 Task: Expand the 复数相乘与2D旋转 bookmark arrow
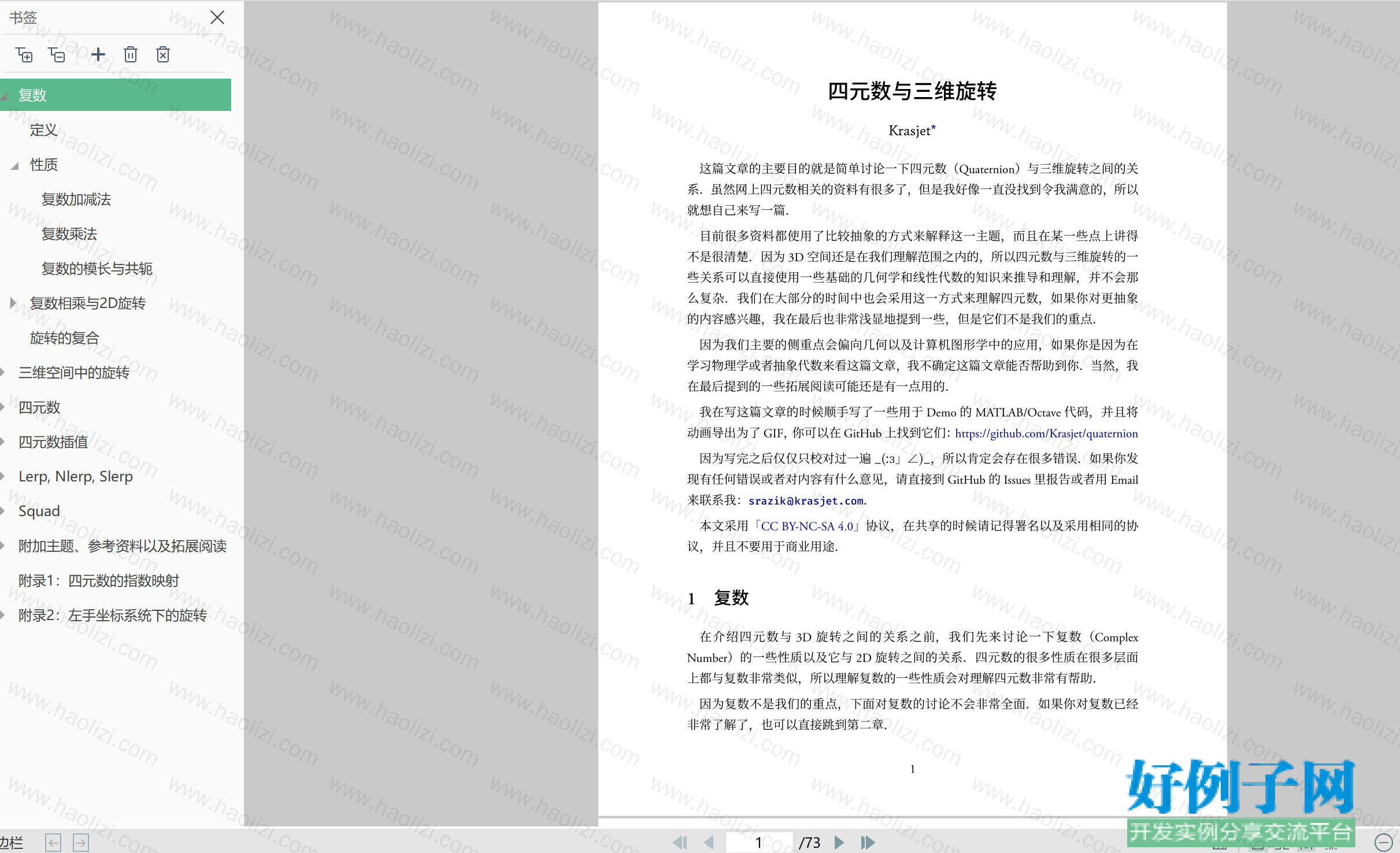[x=14, y=303]
